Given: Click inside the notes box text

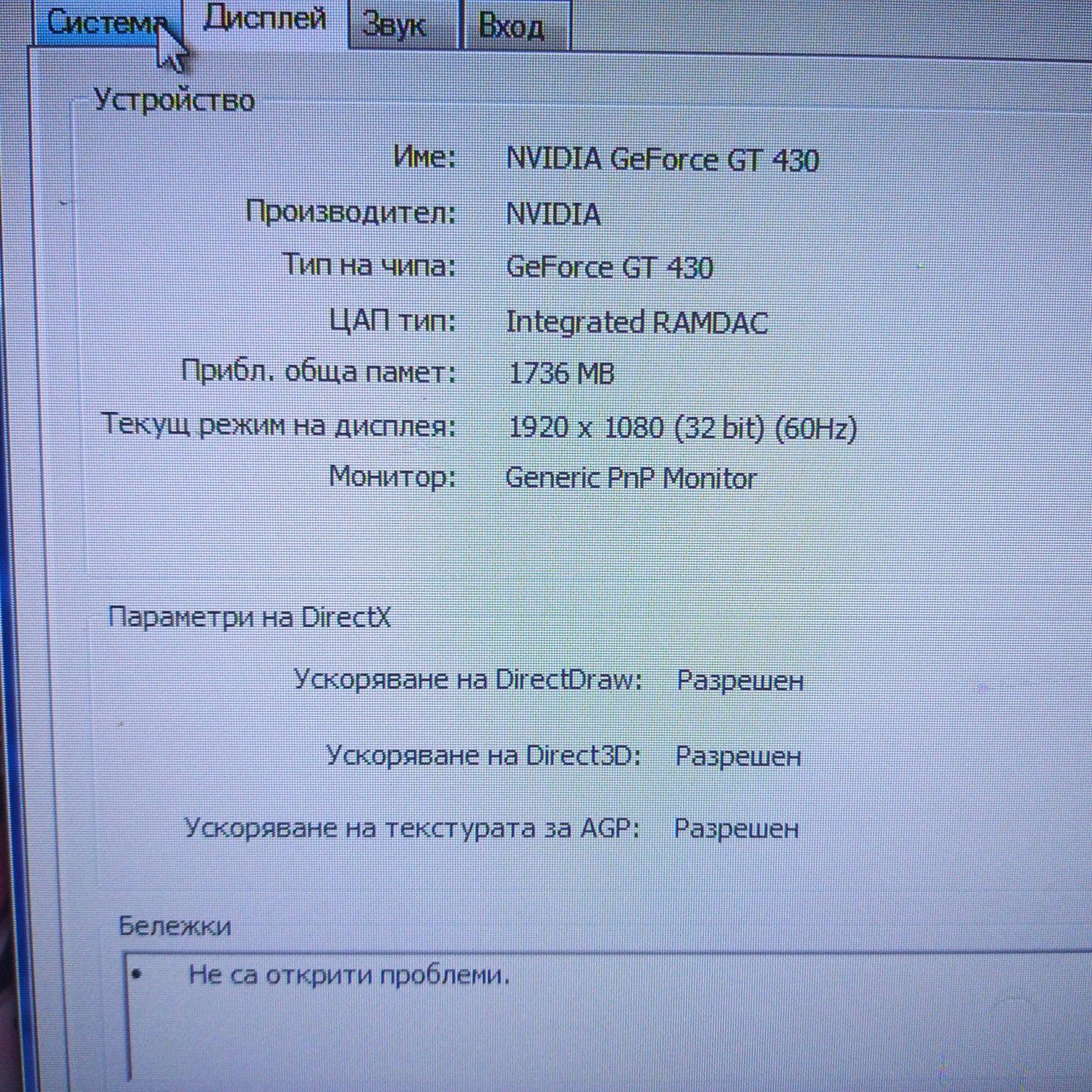Looking at the screenshot, I should pyautogui.click(x=349, y=976).
